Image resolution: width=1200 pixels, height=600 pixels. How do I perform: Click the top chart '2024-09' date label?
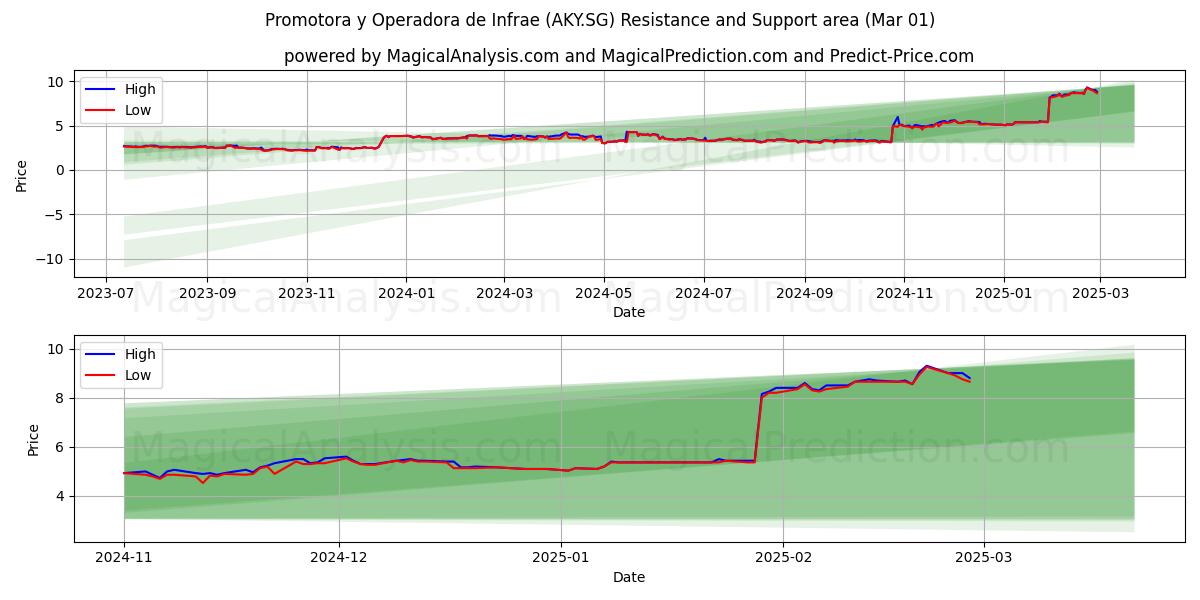pos(805,293)
